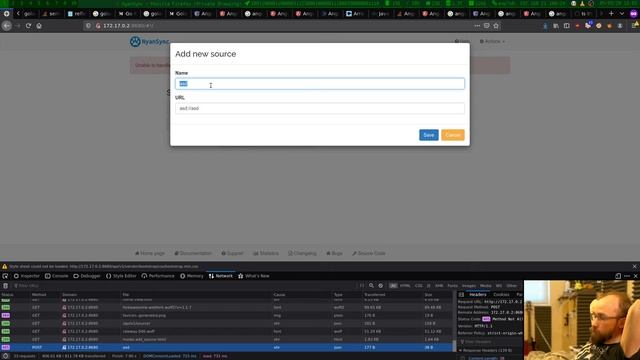The width and height of the screenshot is (640, 360).
Task: Open the Documentation footer link
Action: (193, 253)
